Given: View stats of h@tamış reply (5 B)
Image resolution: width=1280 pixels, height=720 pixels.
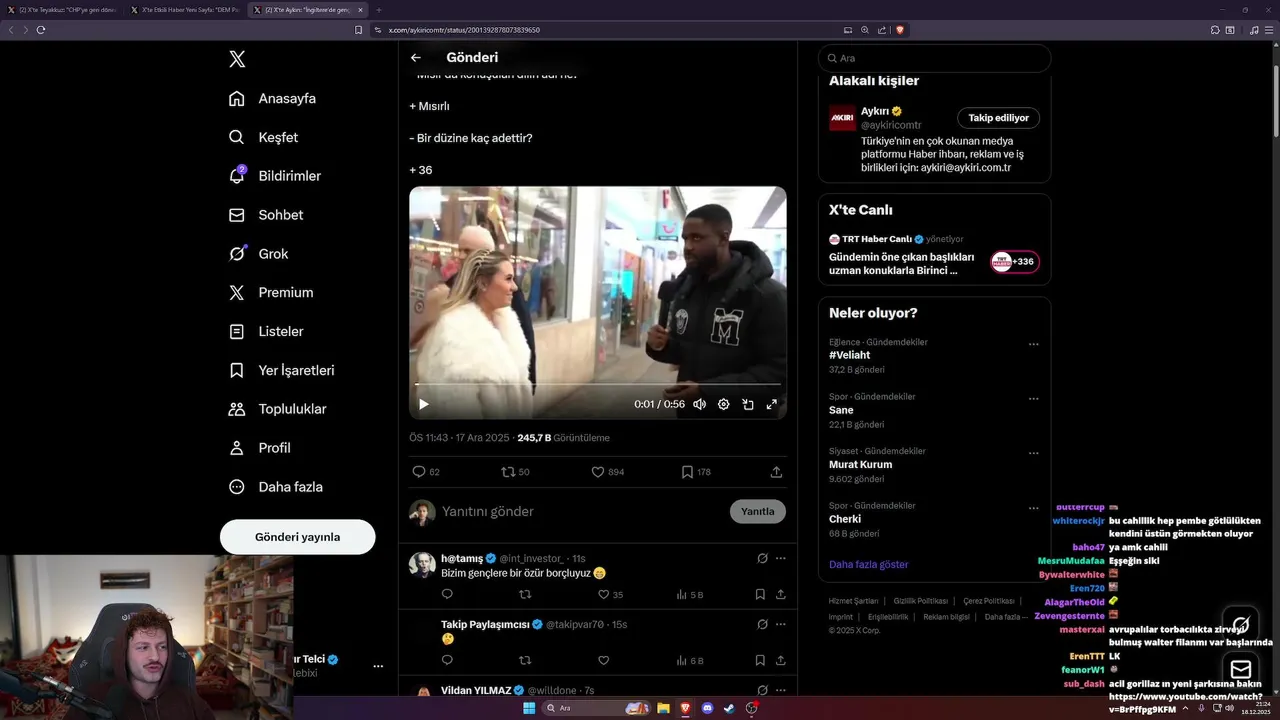Looking at the screenshot, I should (x=689, y=594).
